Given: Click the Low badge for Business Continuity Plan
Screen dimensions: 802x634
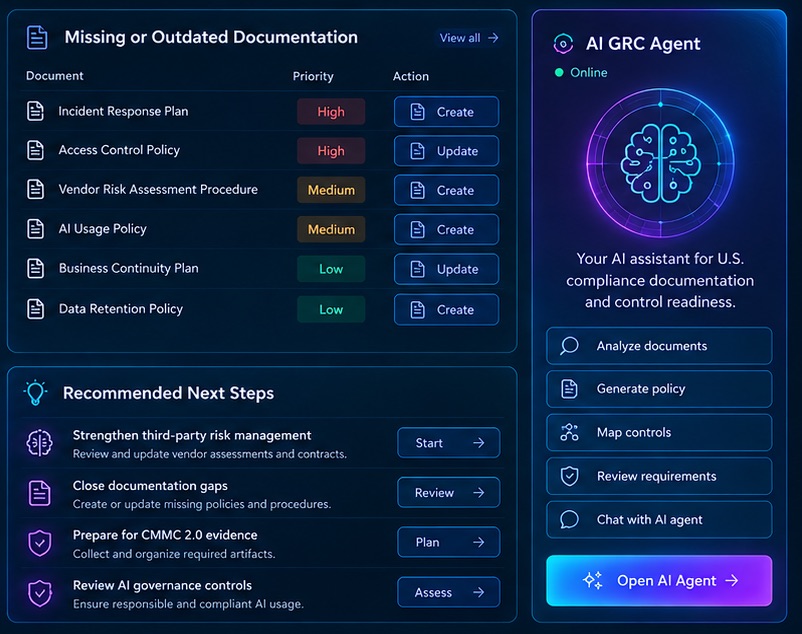Looking at the screenshot, I should click(x=331, y=269).
